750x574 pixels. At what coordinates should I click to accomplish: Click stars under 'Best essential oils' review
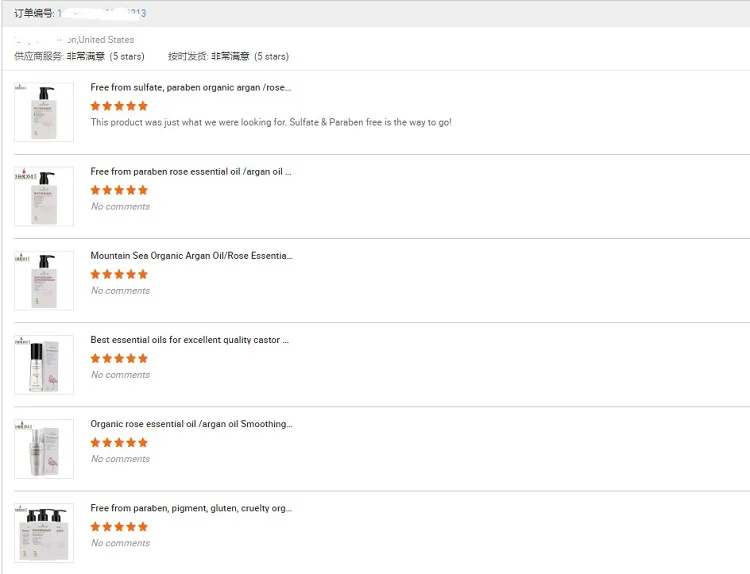(x=119, y=358)
